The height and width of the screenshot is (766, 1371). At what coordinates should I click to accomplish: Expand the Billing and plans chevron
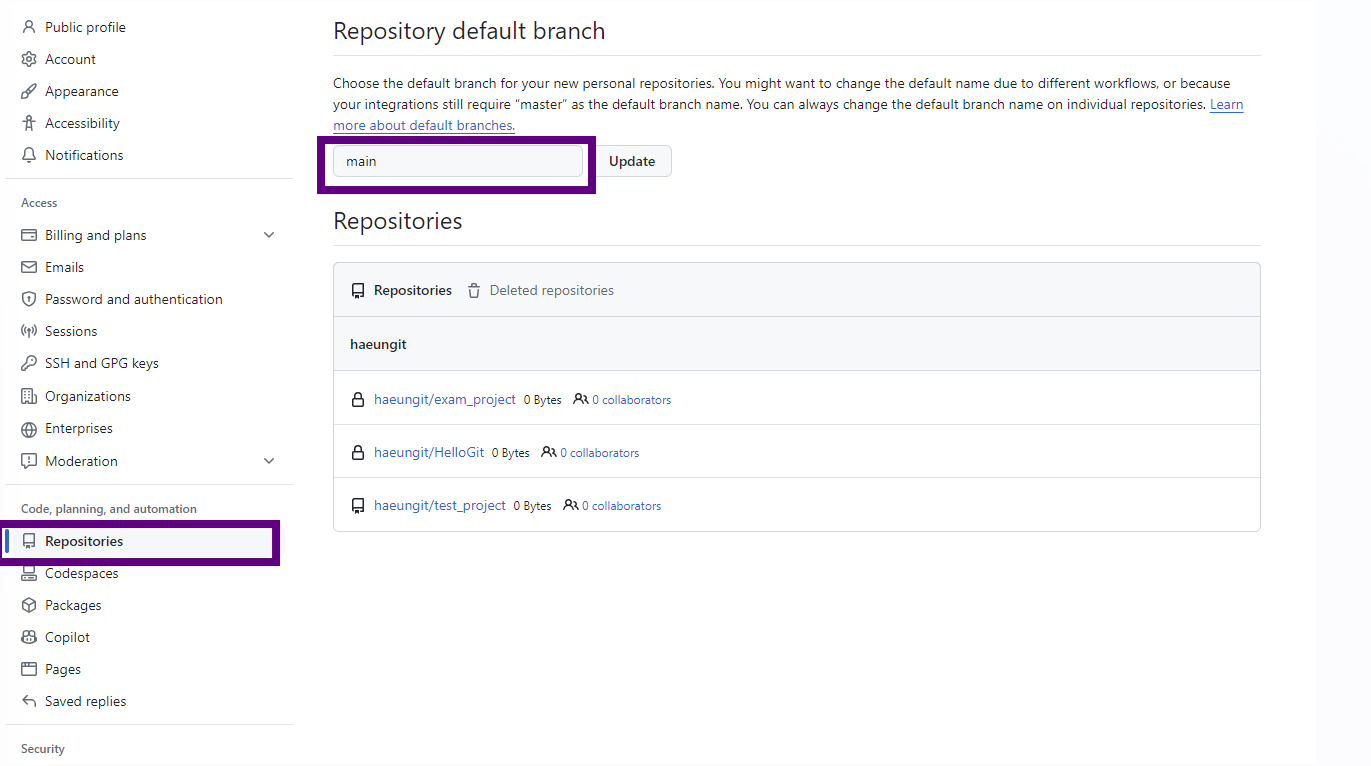268,235
